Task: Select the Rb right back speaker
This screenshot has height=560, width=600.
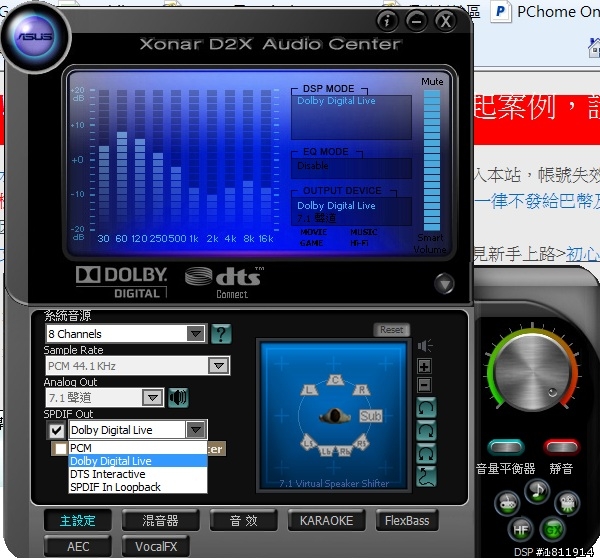Action: point(344,452)
